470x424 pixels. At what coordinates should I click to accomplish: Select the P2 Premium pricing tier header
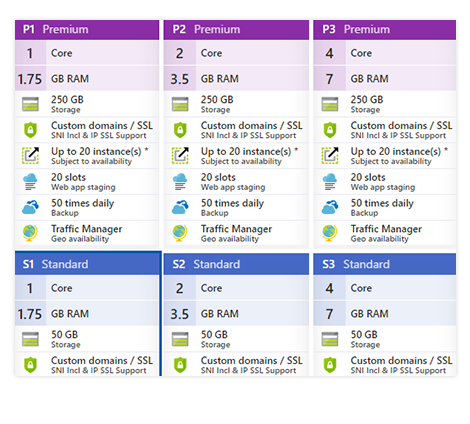(236, 30)
